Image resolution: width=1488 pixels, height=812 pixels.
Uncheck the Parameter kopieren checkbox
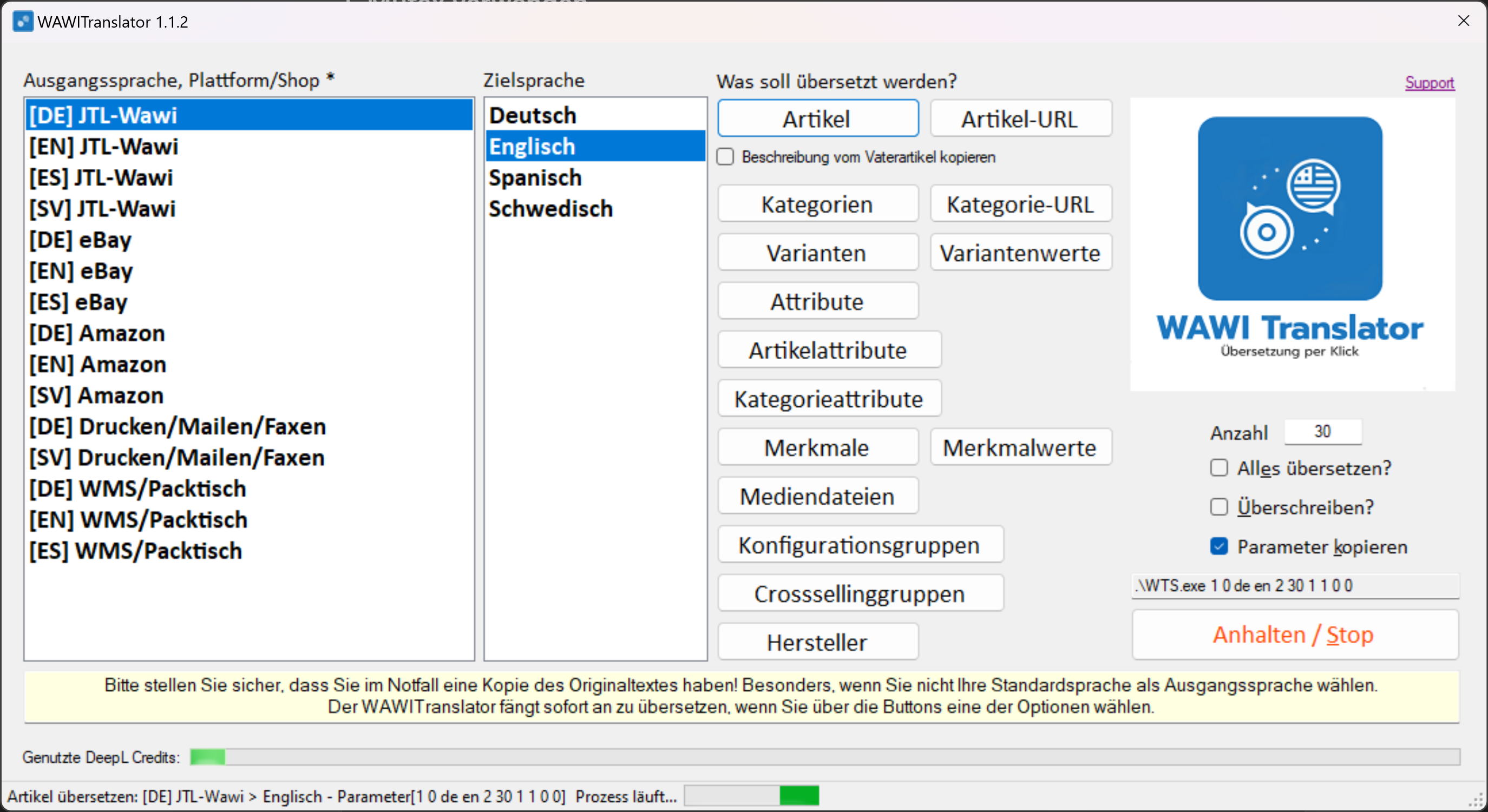1219,546
